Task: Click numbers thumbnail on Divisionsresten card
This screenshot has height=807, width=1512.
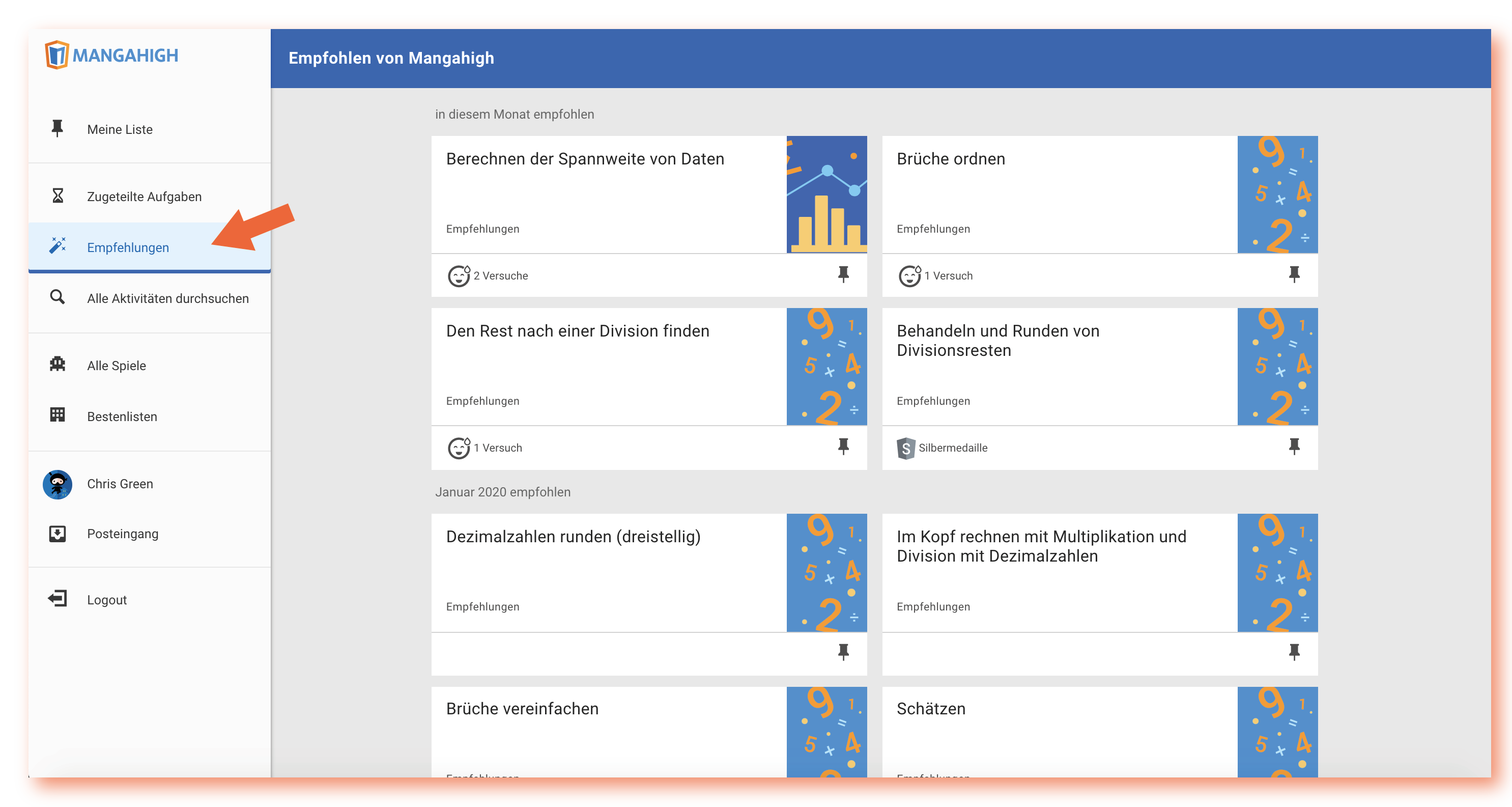Action: coord(1277,367)
